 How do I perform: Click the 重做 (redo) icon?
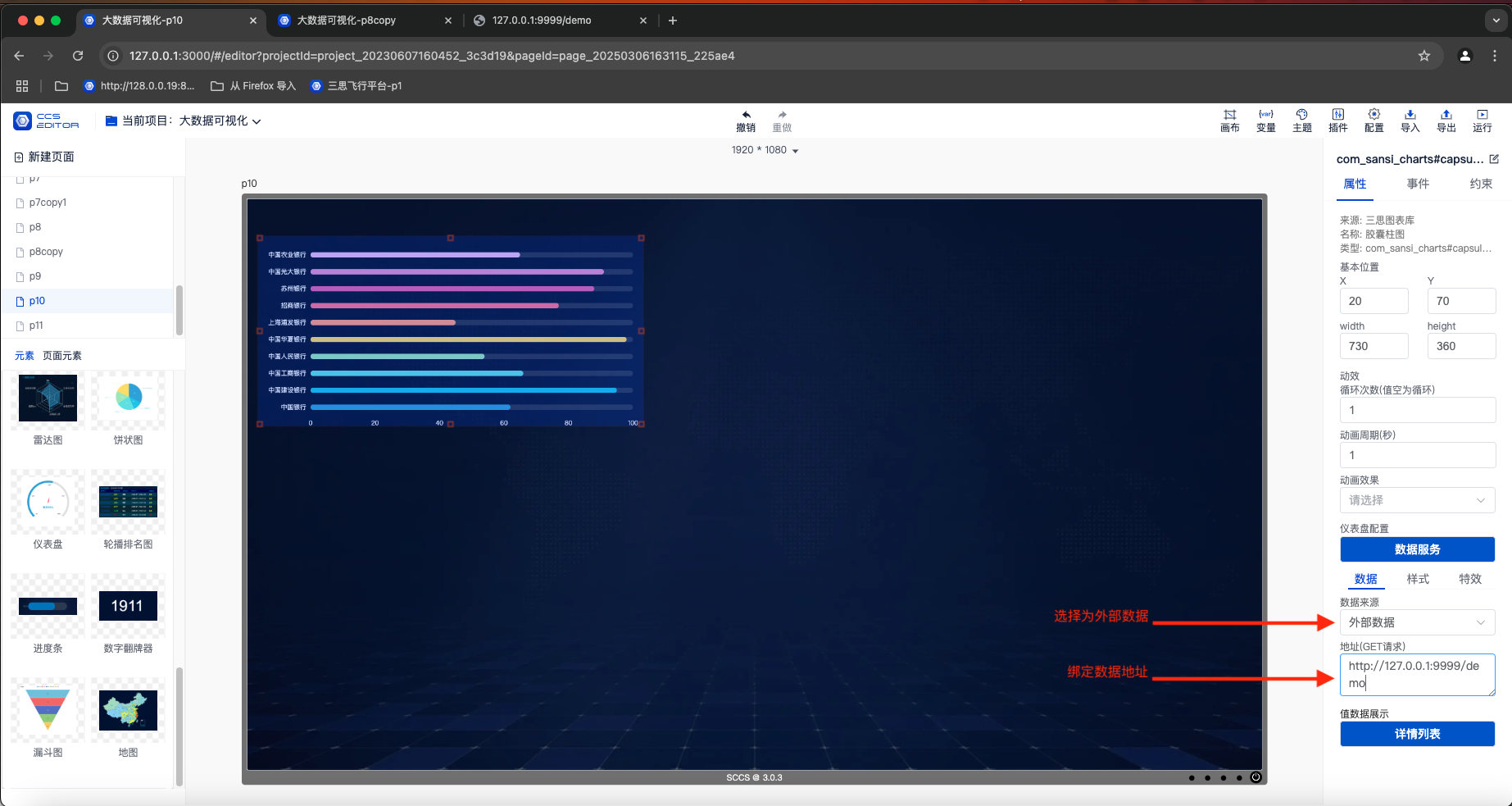click(782, 115)
